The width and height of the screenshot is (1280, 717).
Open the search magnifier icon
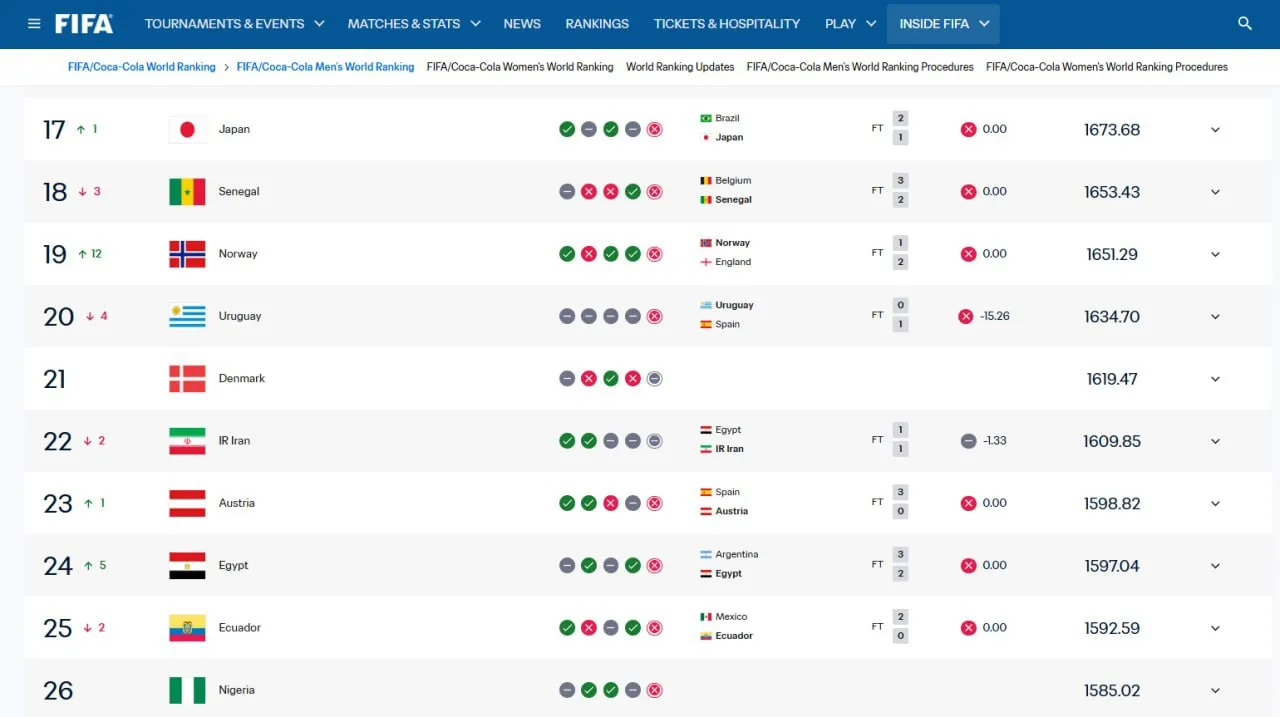pos(1245,24)
